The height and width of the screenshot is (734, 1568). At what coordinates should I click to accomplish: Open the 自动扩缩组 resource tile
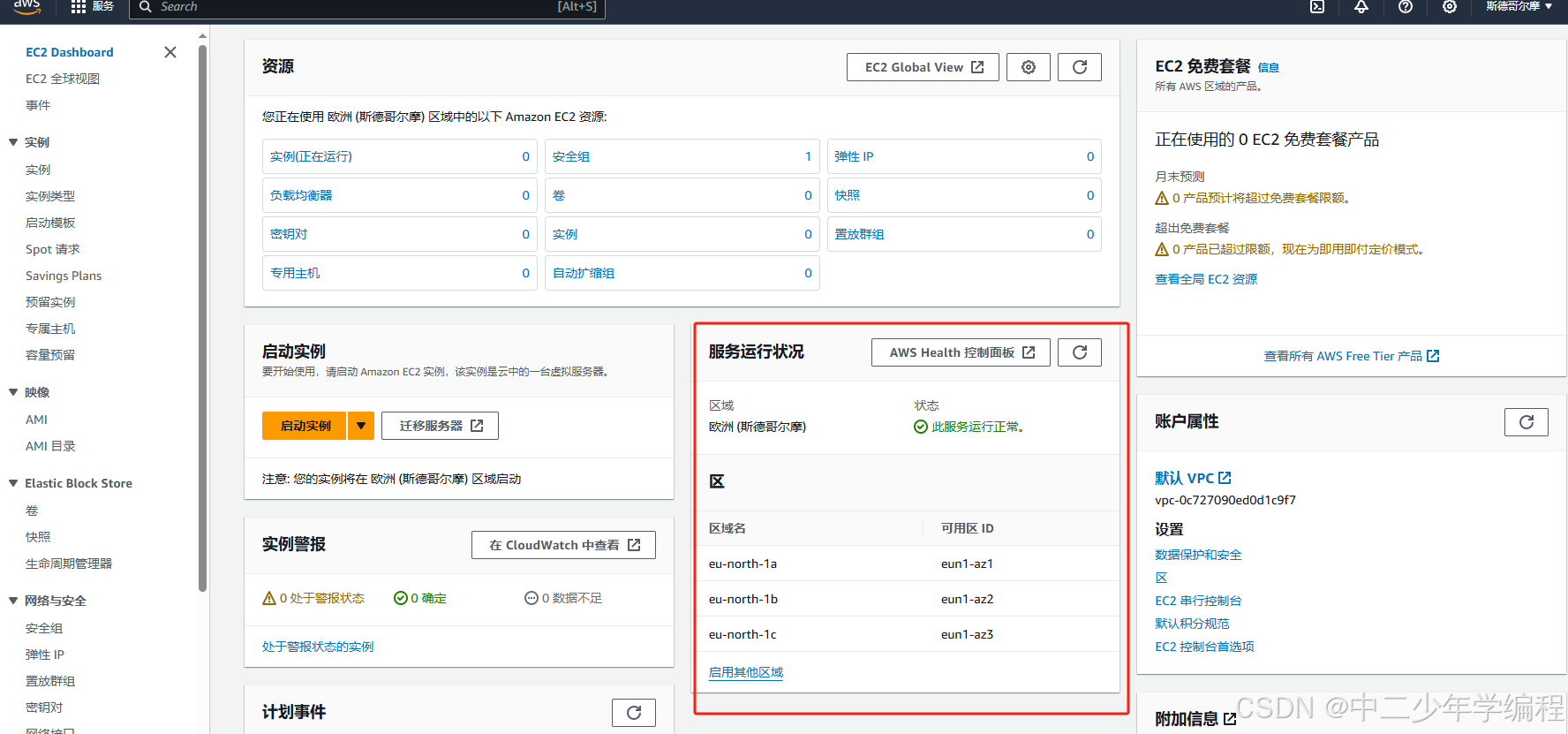coord(682,273)
